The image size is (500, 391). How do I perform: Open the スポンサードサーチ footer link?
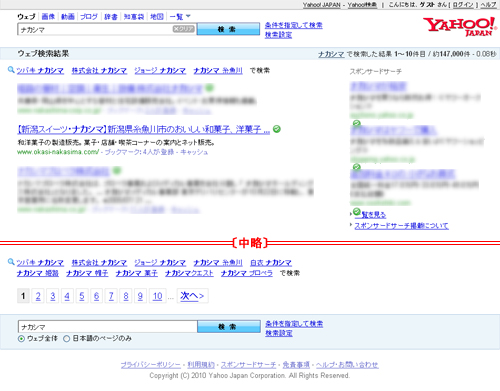pos(249,365)
